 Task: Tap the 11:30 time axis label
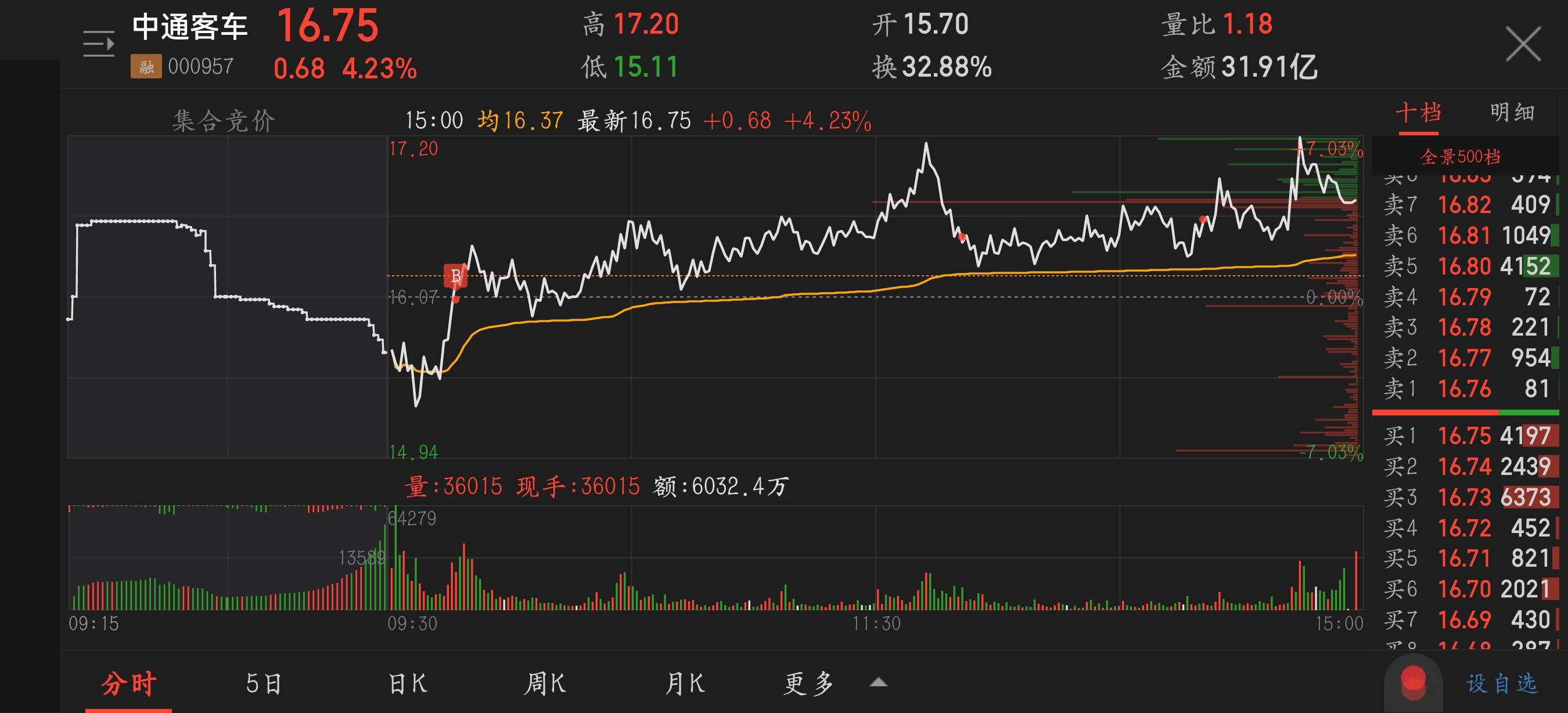coord(876,624)
